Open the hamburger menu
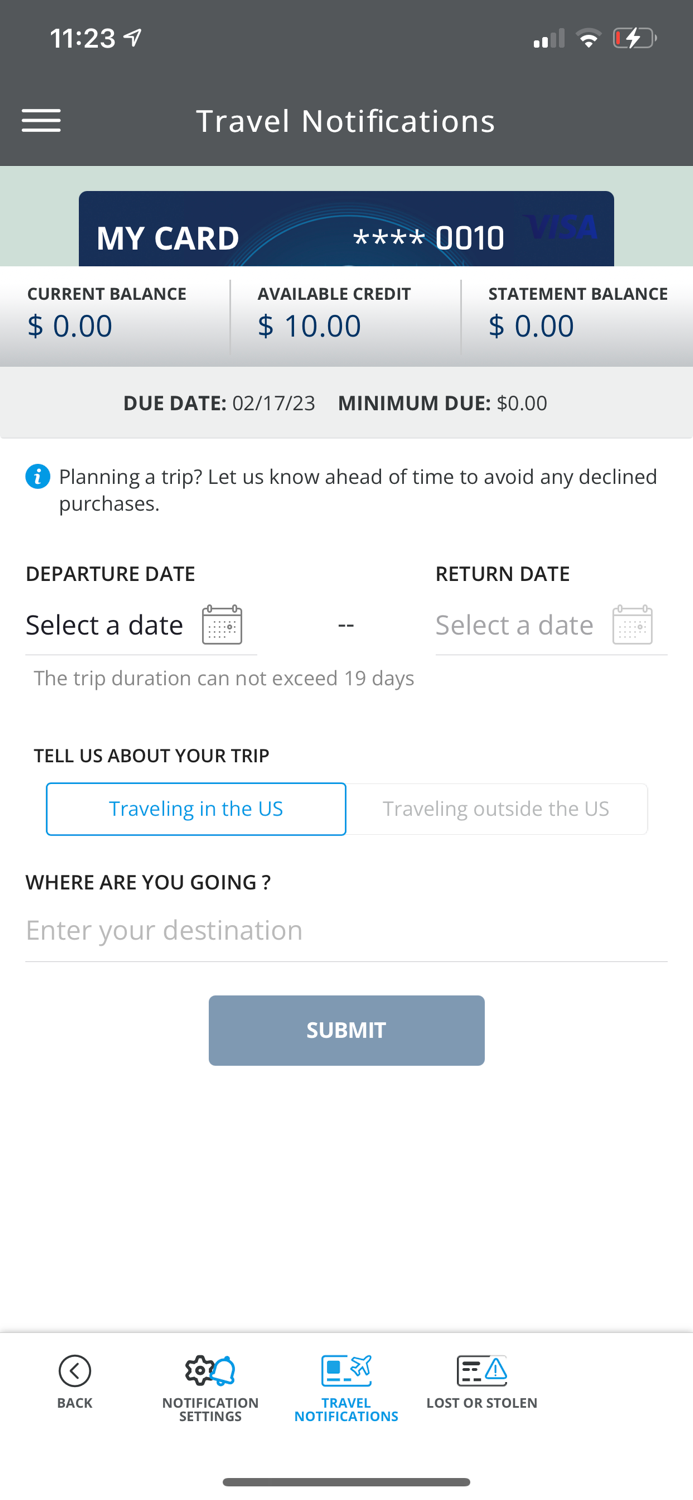Screen dimensions: 693x1500 tap(41, 121)
